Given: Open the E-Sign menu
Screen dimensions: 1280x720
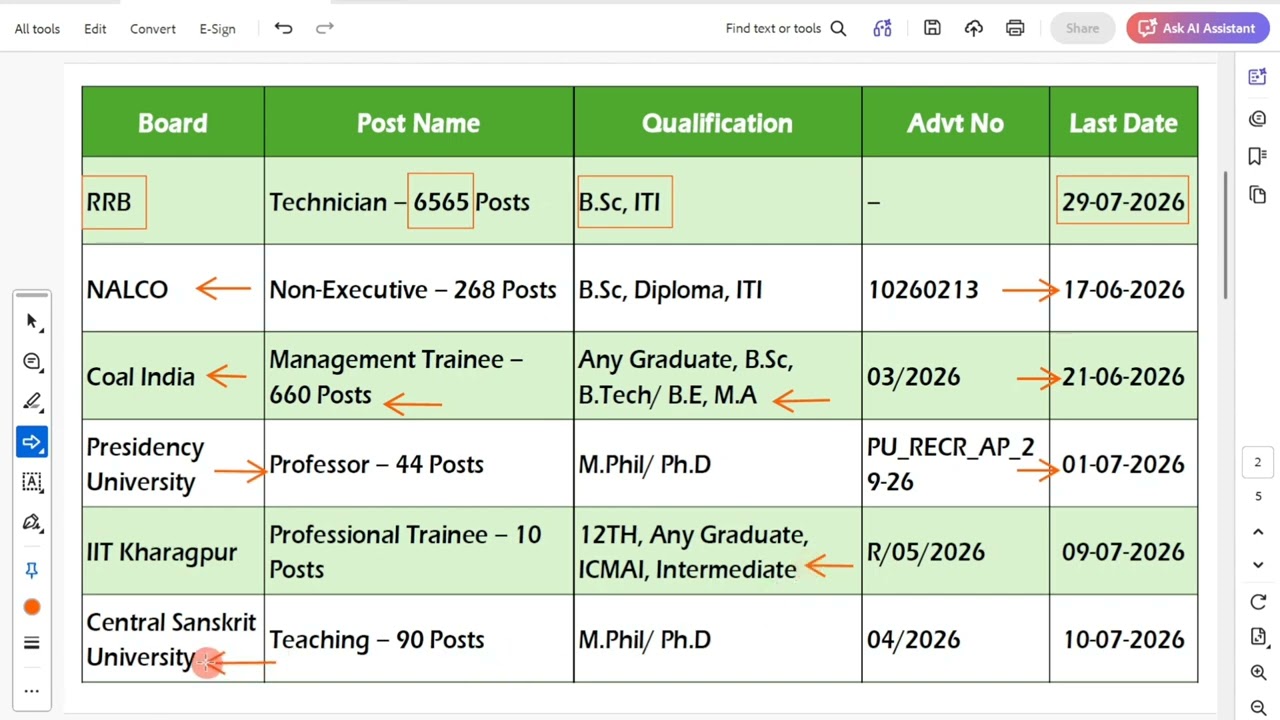Looking at the screenshot, I should [x=217, y=29].
